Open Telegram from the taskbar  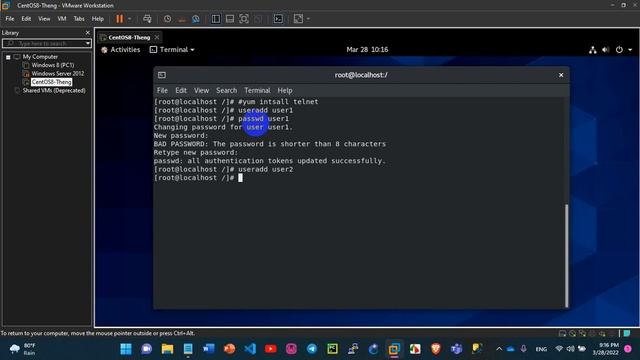click(x=312, y=349)
